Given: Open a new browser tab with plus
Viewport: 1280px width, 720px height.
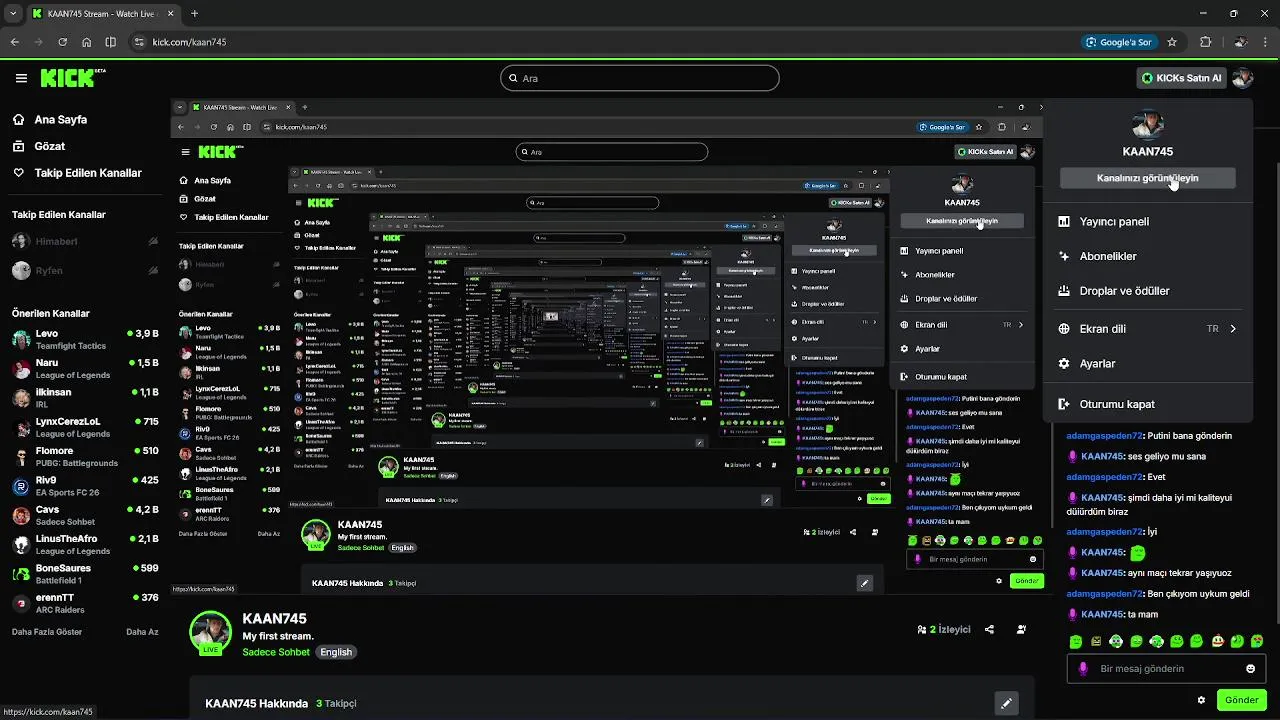Looking at the screenshot, I should pos(194,14).
